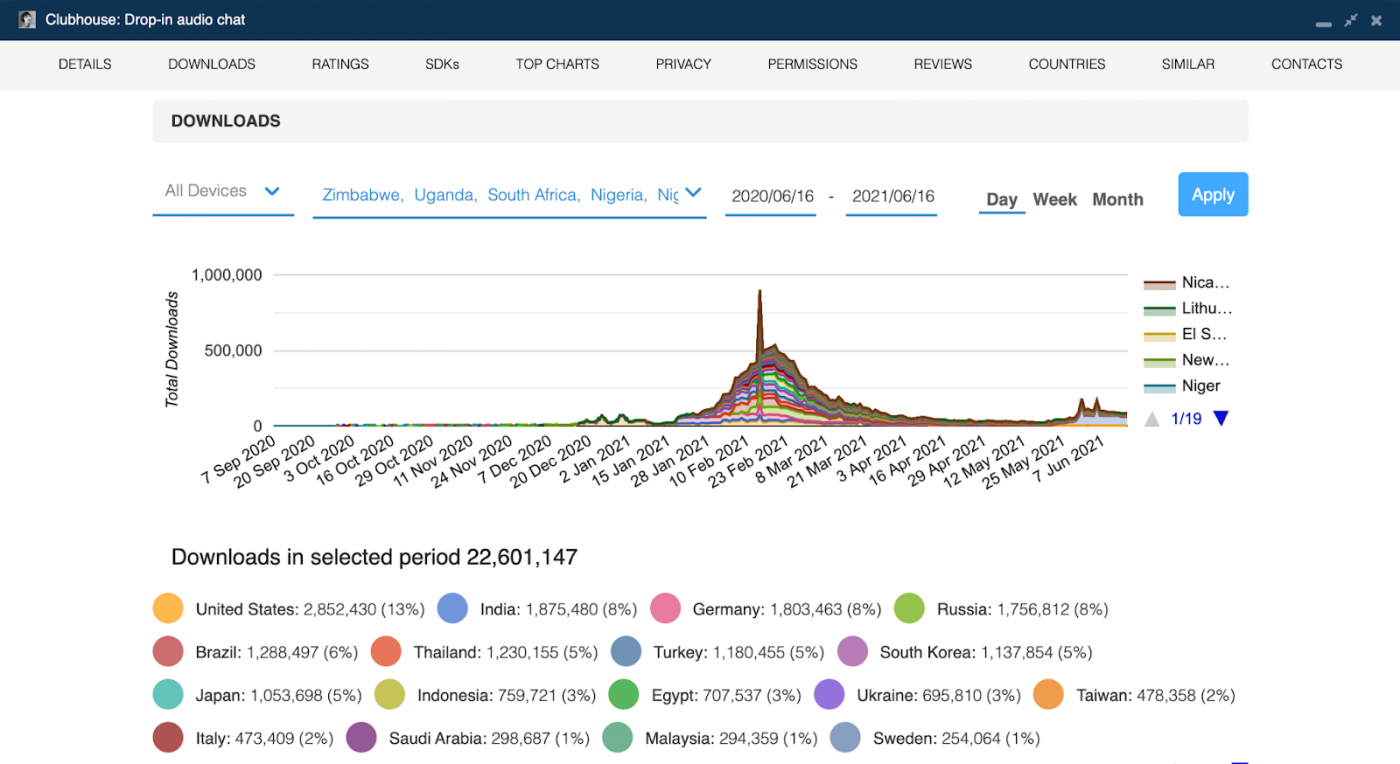Viewport: 1400px width, 764px height.
Task: Click "Russia: 1,756,812 (8%)" text
Action: [x=1023, y=609]
